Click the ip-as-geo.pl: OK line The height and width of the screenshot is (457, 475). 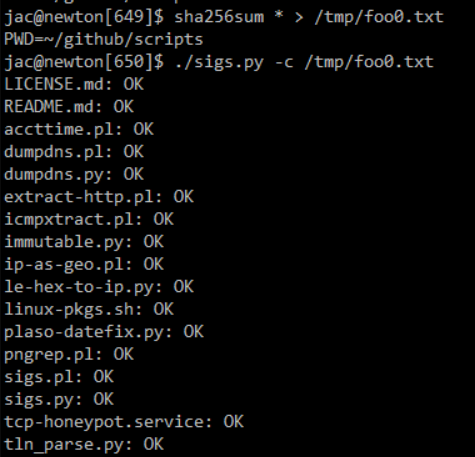[x=84, y=265]
